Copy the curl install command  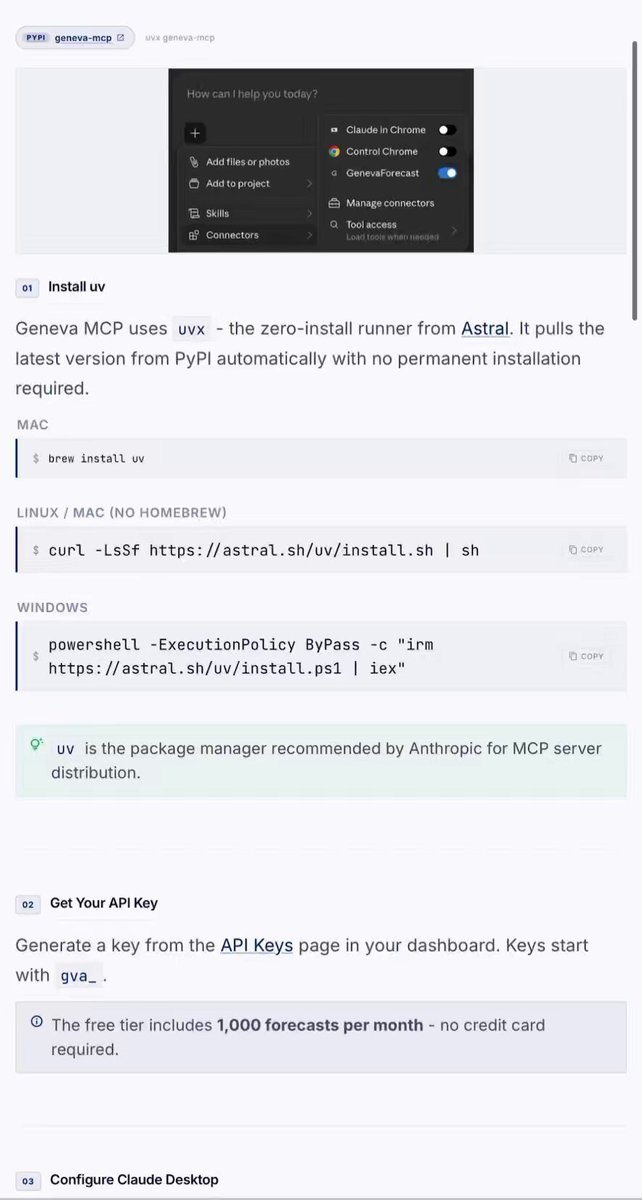[586, 550]
